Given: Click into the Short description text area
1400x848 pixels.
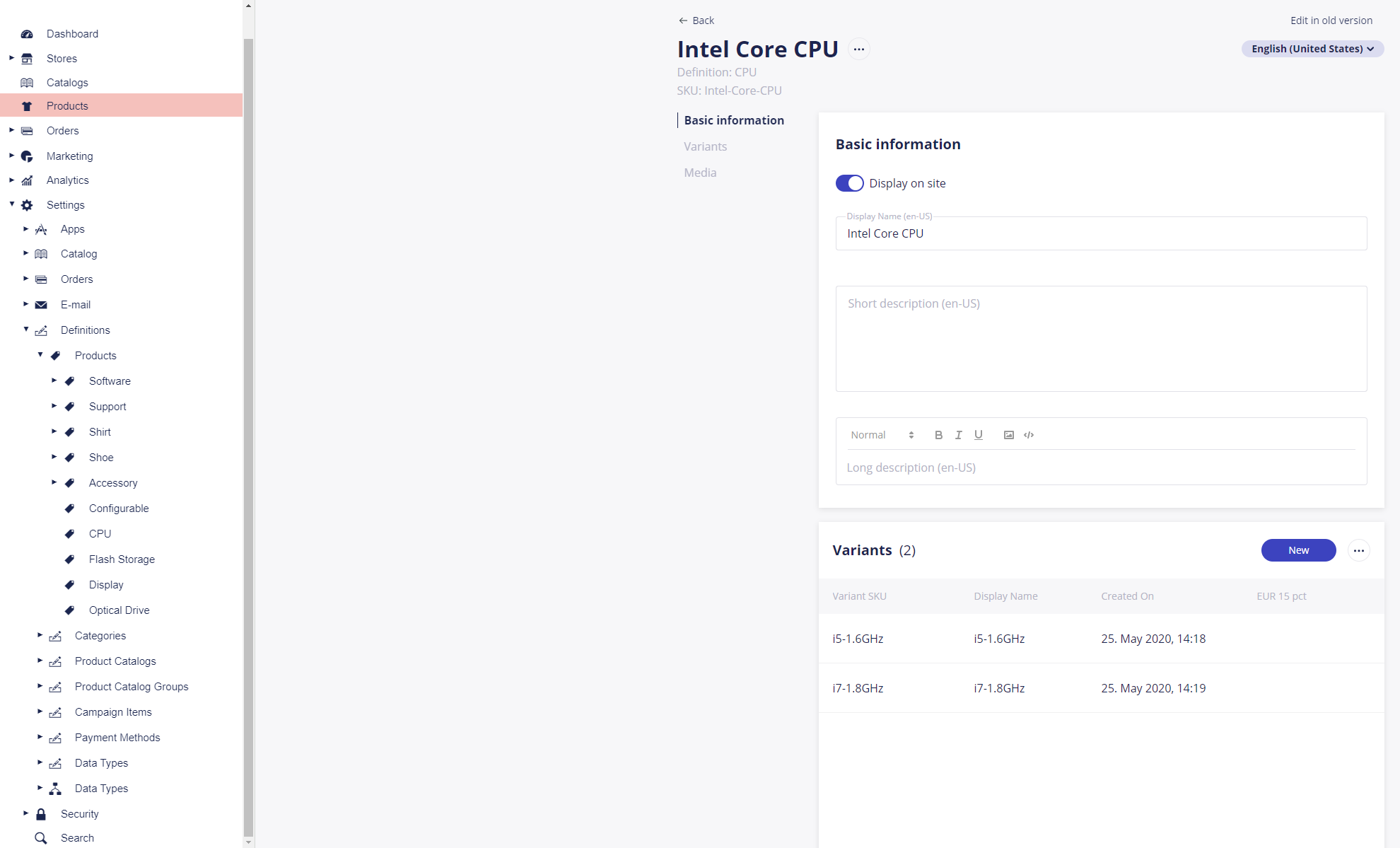Looking at the screenshot, I should (x=1101, y=339).
